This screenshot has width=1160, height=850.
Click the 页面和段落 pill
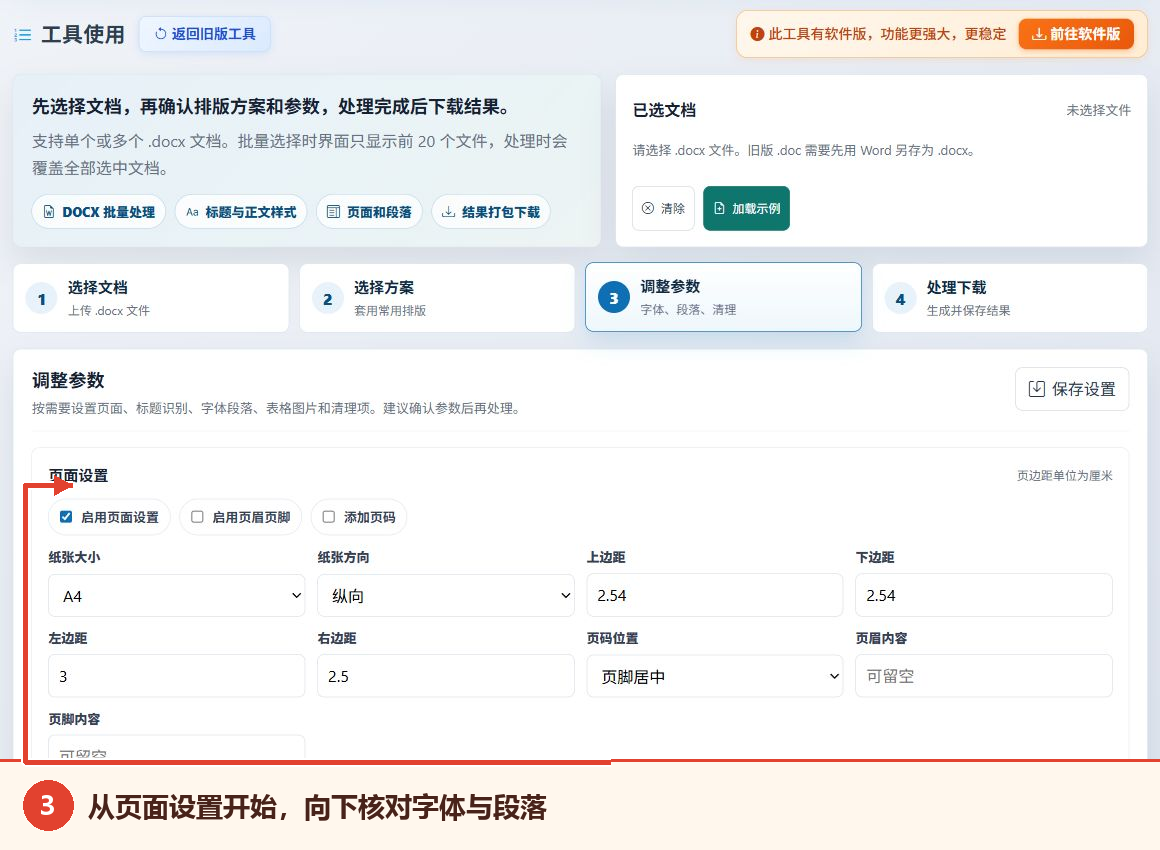[369, 212]
